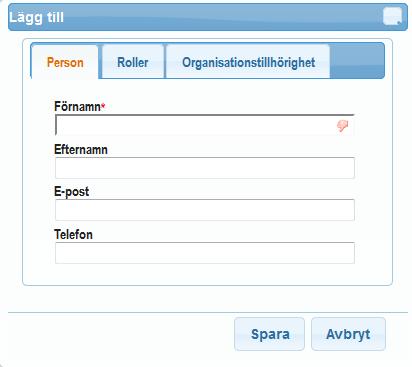Click the Lägg till dialog title text
The width and height of the screenshot is (412, 367).
36,17
